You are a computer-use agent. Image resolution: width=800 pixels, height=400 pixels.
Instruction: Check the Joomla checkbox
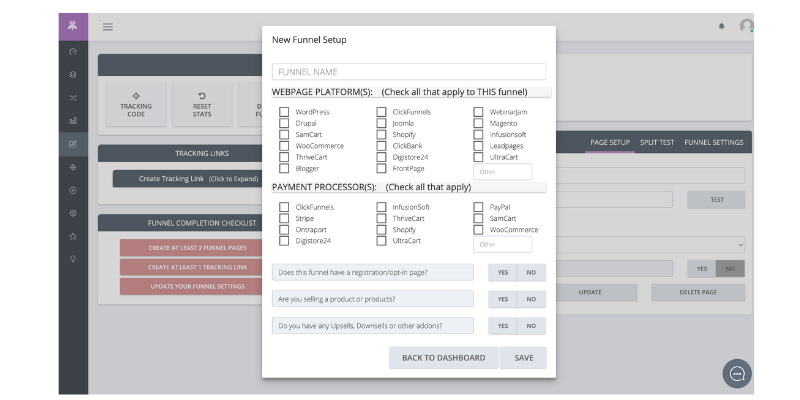point(381,123)
